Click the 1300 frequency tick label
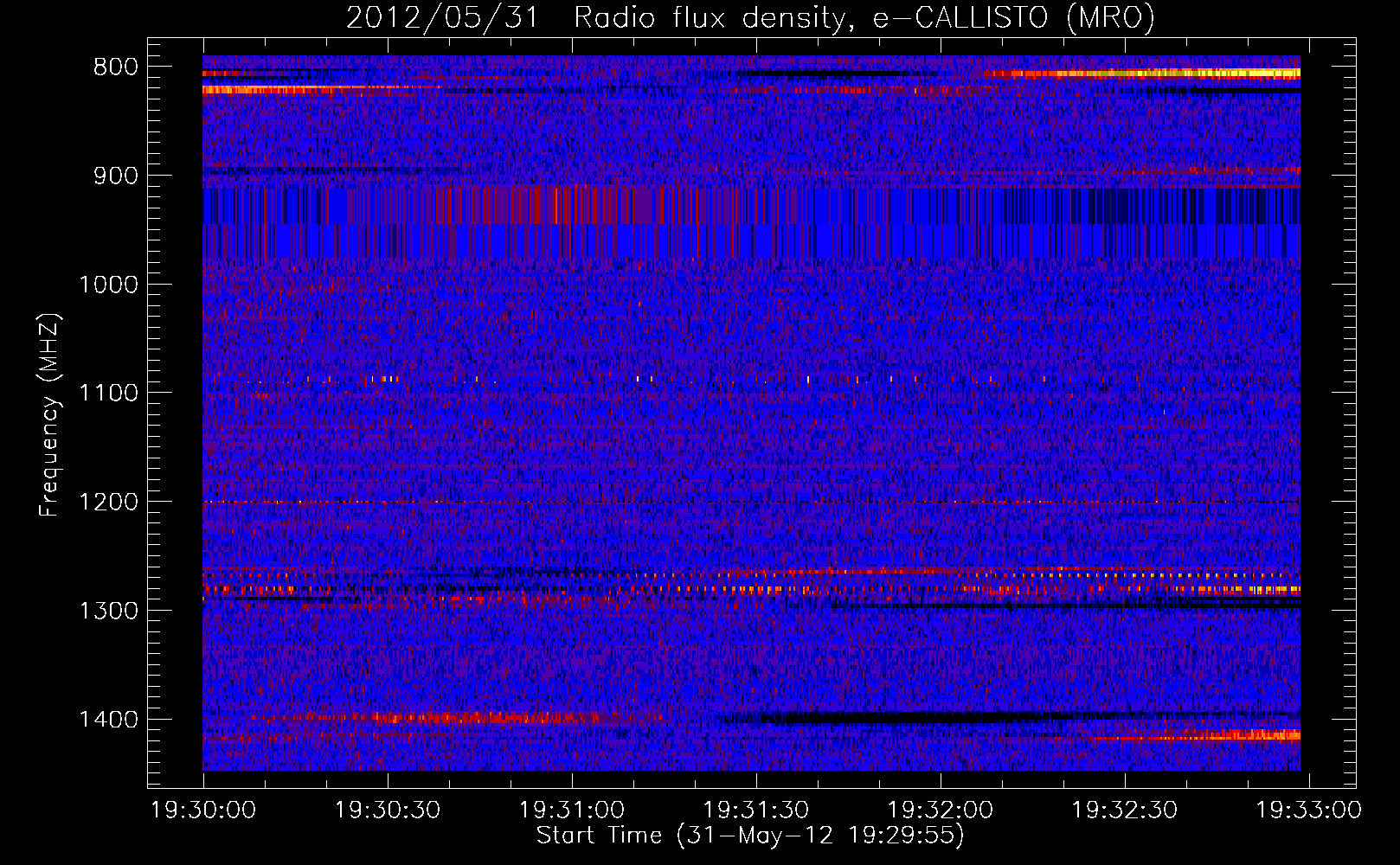The width and height of the screenshot is (1400, 865). (x=109, y=611)
